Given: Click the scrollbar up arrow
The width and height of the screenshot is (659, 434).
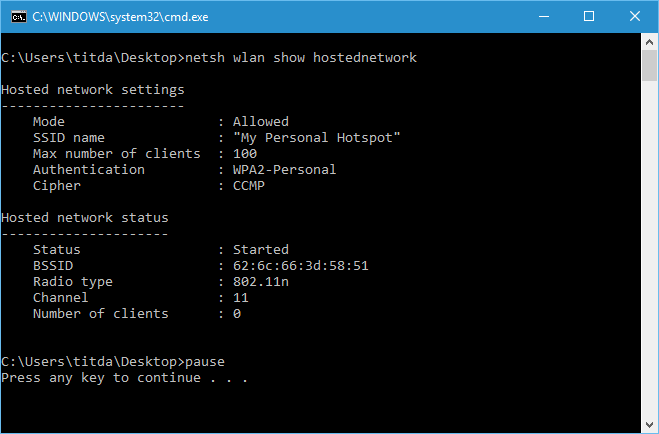Looking at the screenshot, I should pyautogui.click(x=649, y=42).
